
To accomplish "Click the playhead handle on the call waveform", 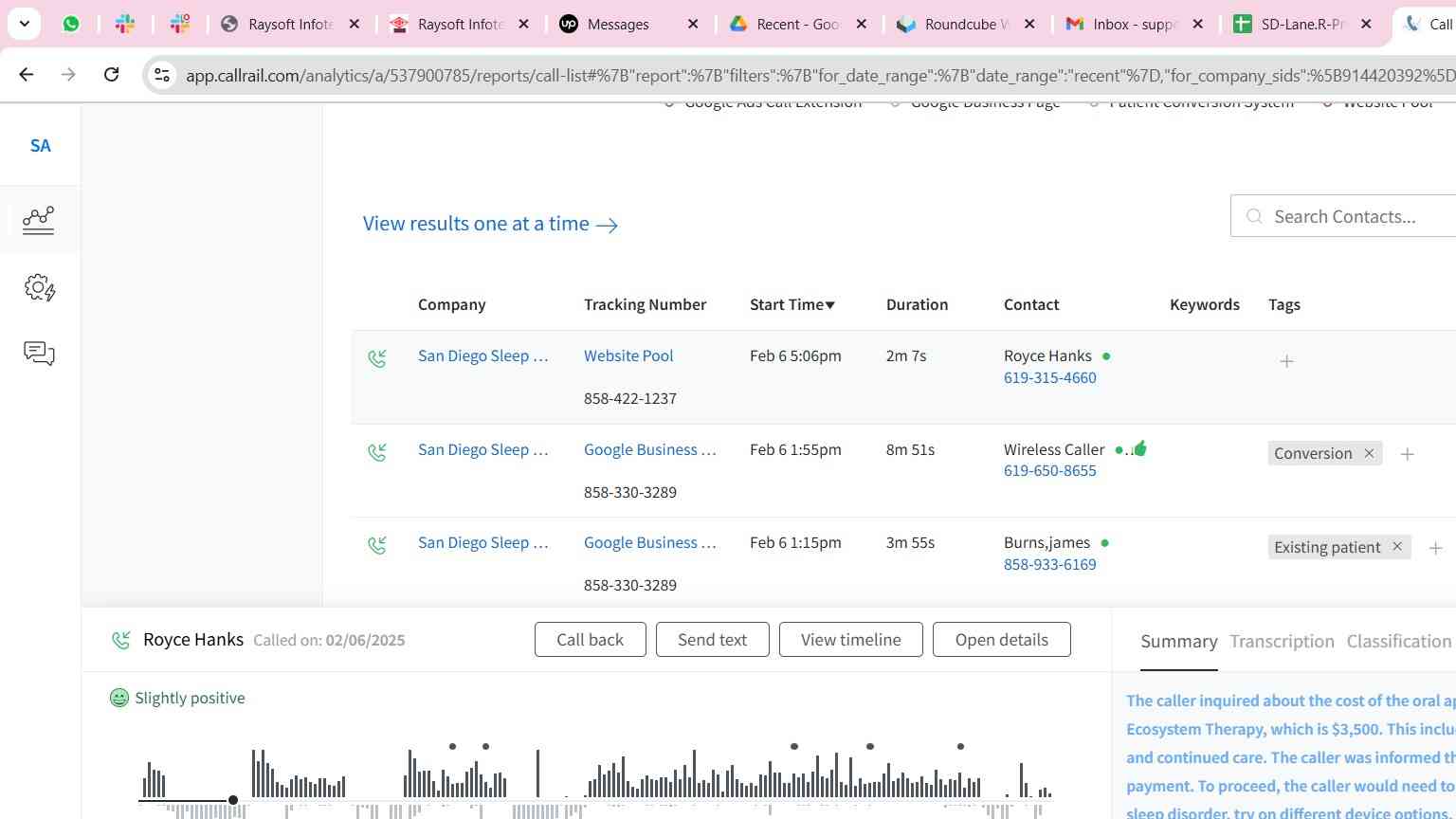I will coord(233,800).
